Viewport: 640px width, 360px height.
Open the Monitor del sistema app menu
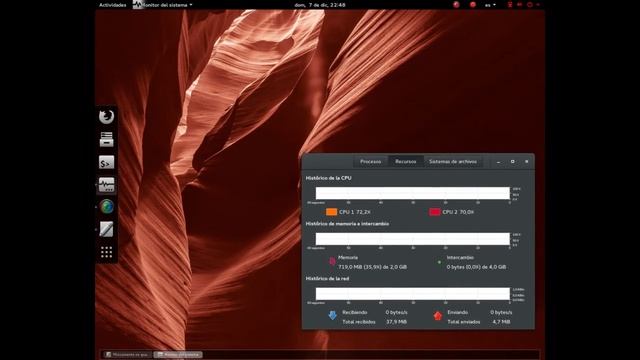(167, 5)
